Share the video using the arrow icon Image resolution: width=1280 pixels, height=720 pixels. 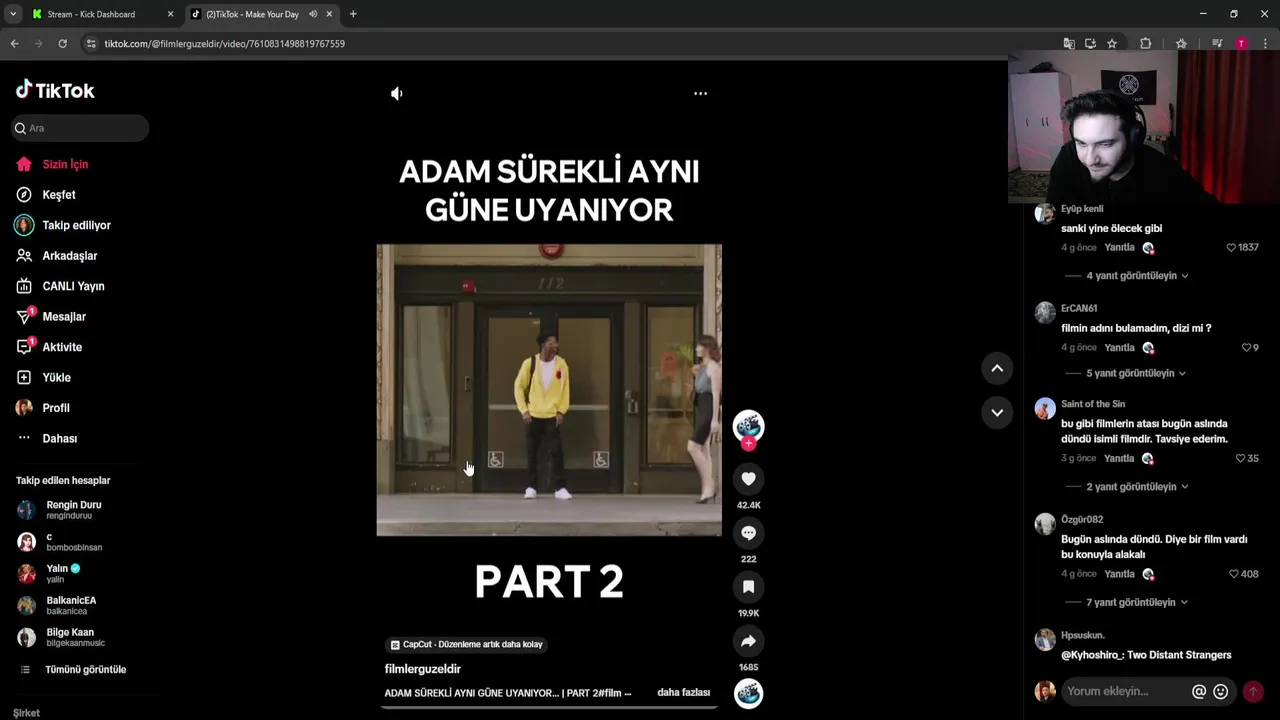pos(748,641)
